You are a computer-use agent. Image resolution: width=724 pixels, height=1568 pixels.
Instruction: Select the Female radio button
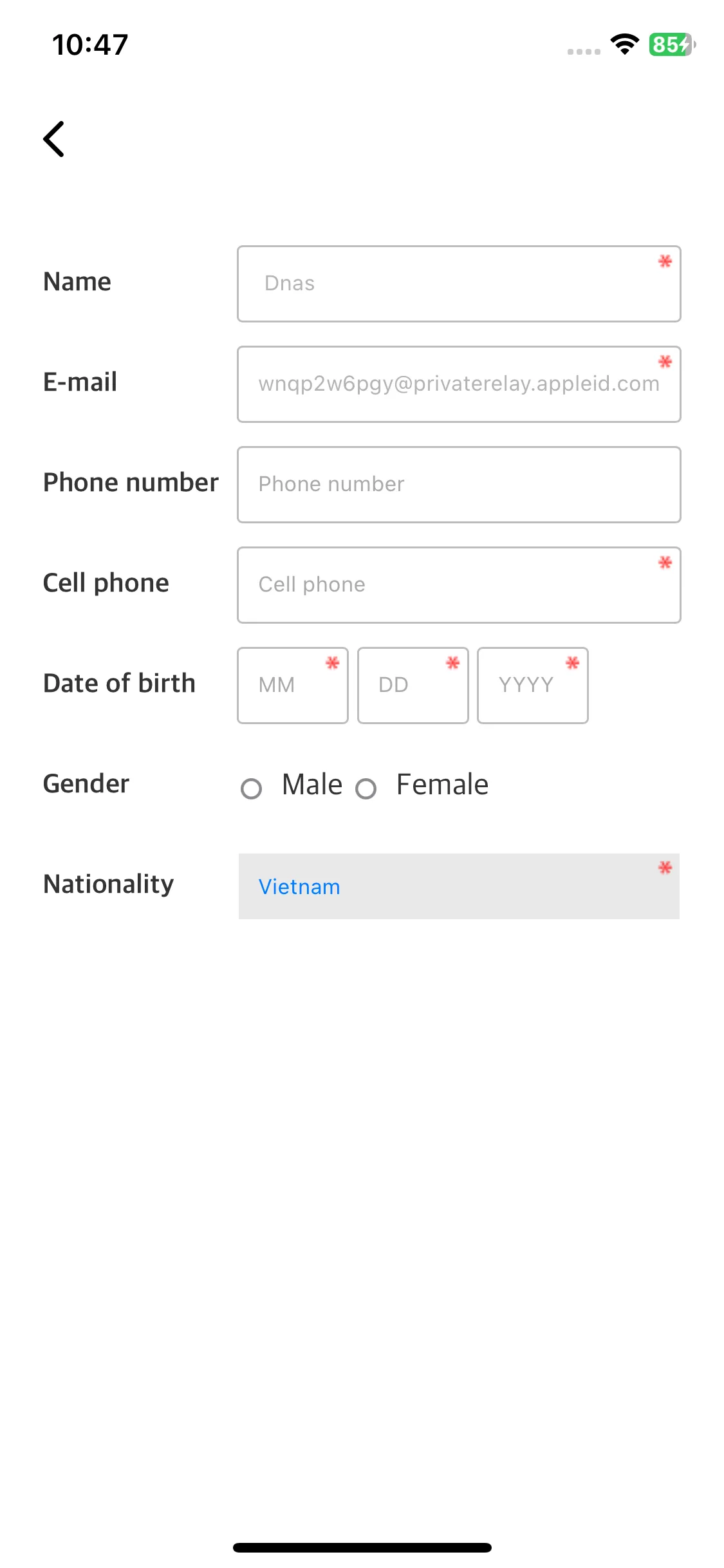pos(366,789)
